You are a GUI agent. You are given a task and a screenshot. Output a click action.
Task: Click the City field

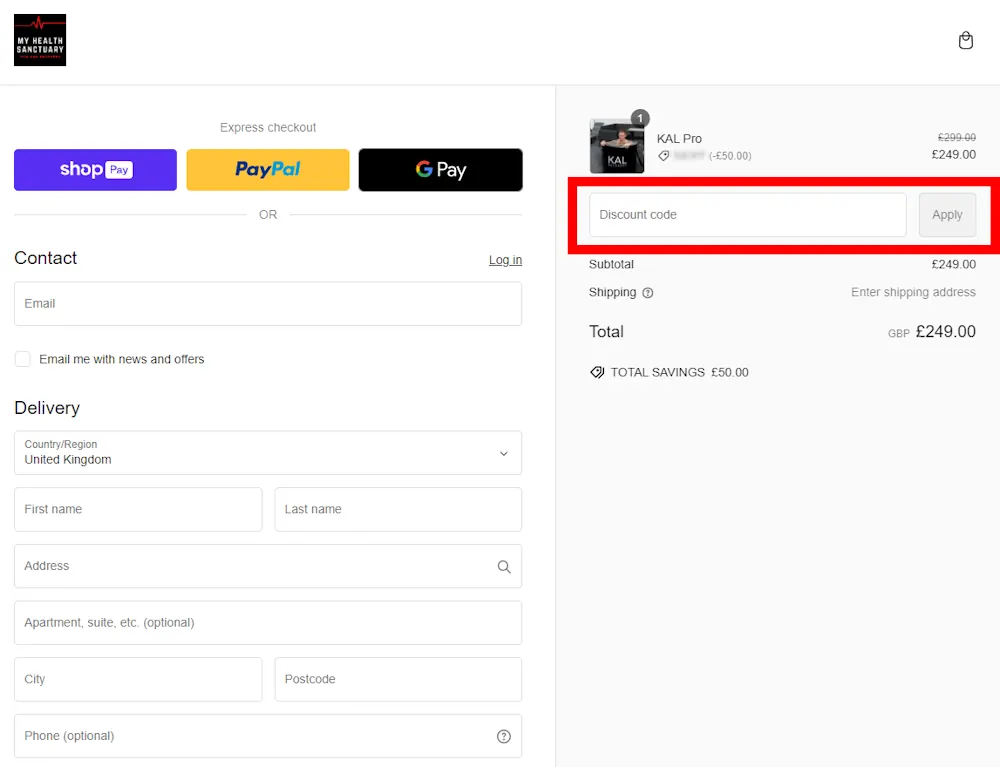pyautogui.click(x=138, y=679)
